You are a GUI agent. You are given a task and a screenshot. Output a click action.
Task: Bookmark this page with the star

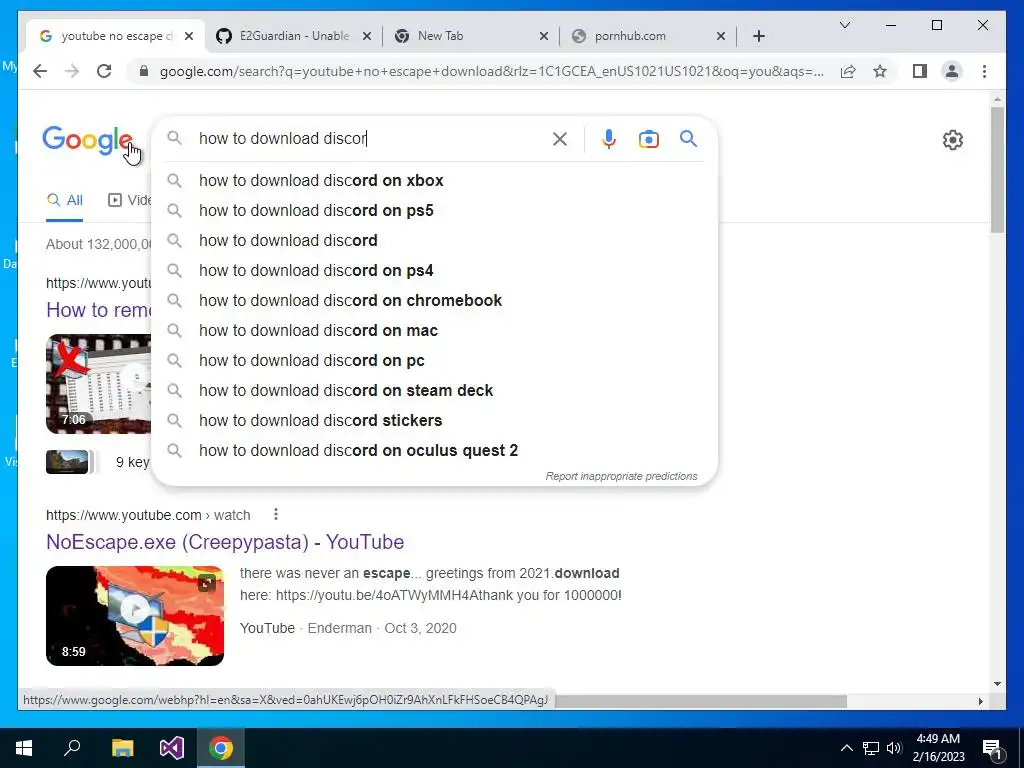880,71
